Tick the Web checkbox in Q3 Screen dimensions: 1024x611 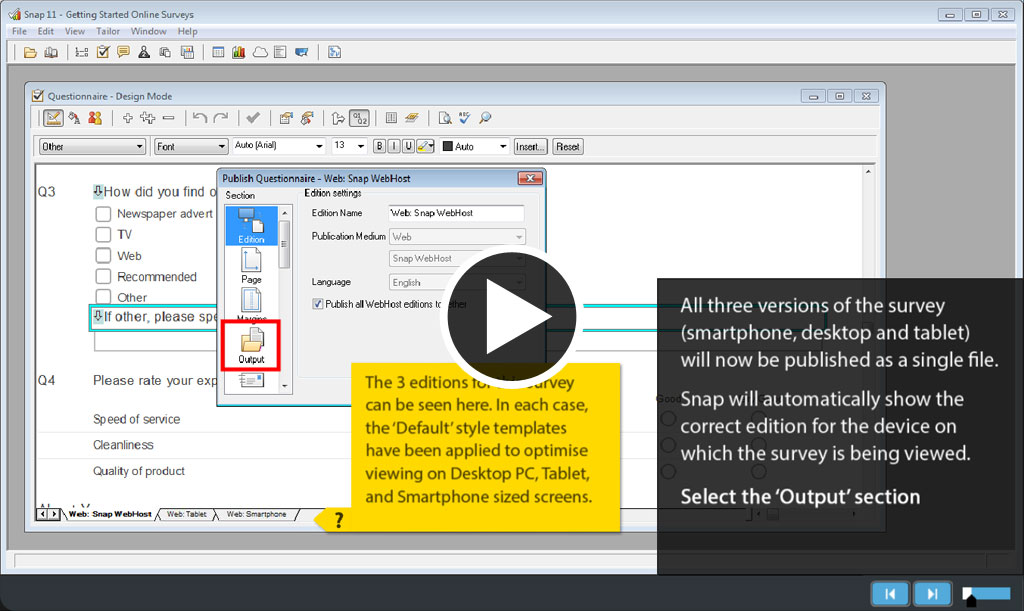[103, 255]
